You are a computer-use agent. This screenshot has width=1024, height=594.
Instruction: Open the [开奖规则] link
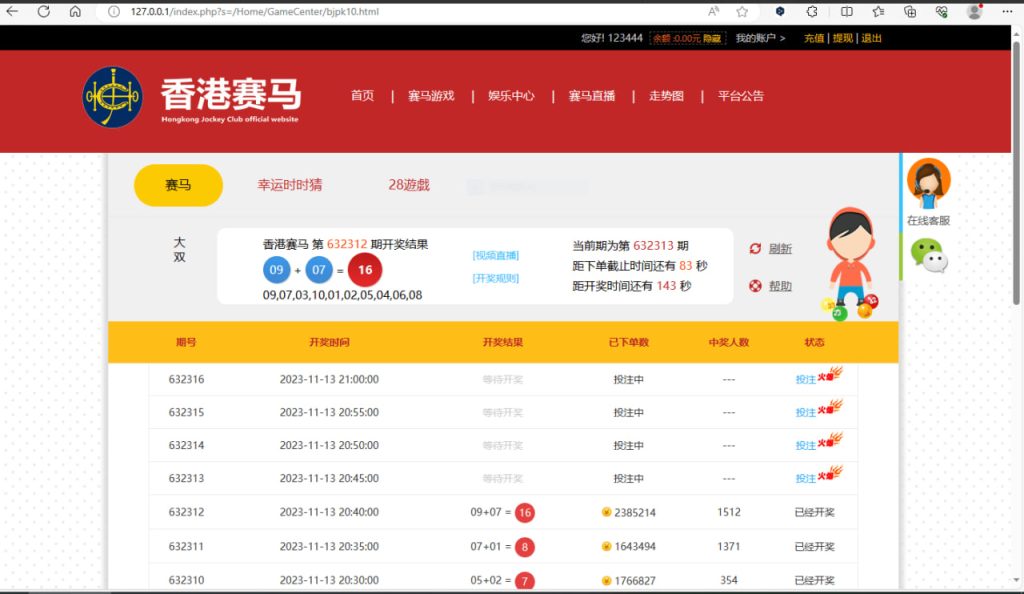coord(496,278)
